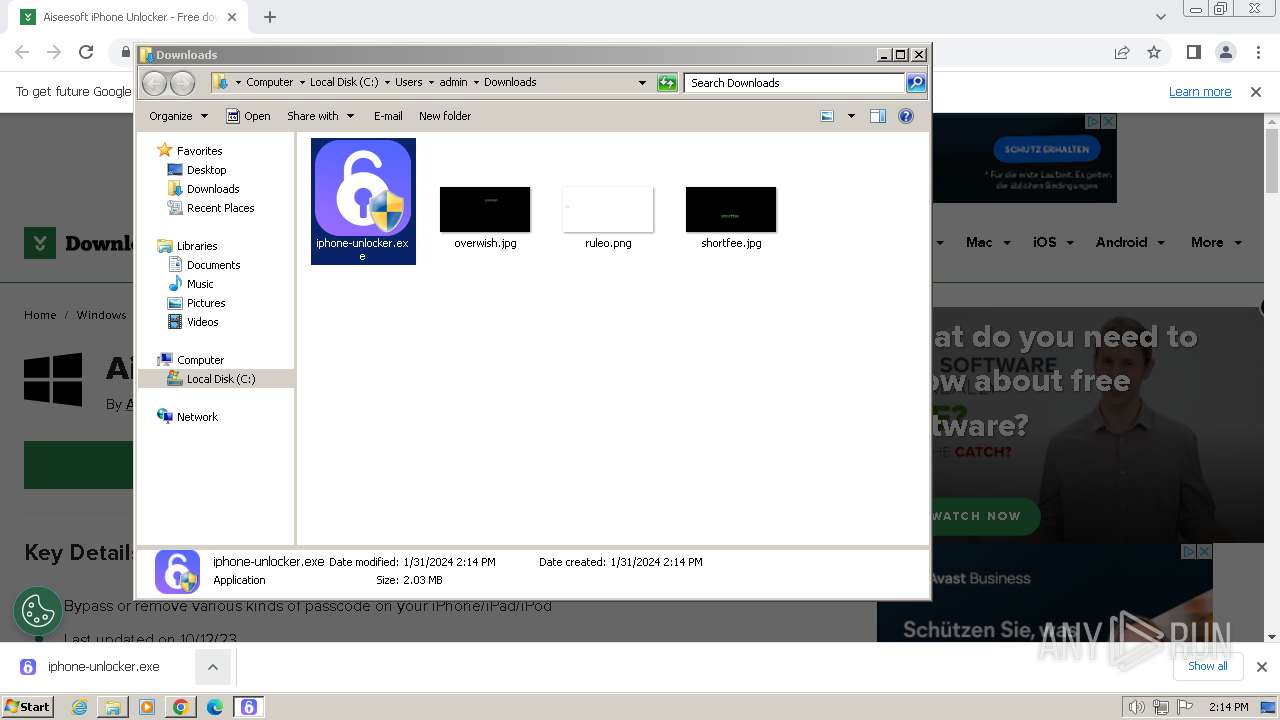Click New folder button

click(445, 116)
